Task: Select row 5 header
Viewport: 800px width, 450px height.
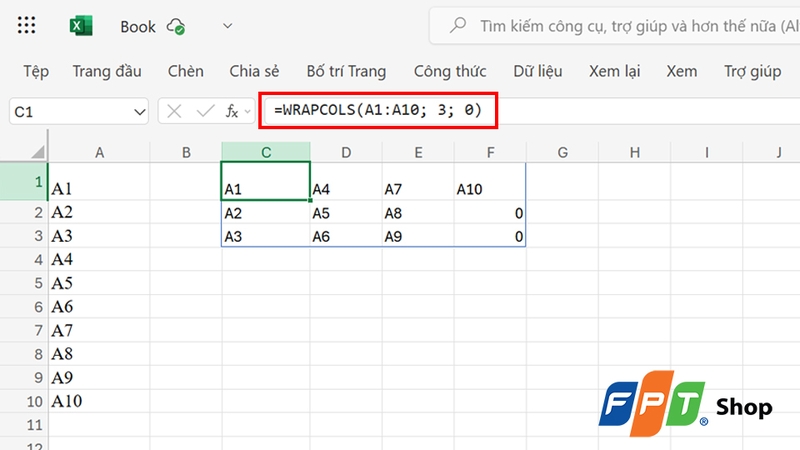Action: pos(24,283)
